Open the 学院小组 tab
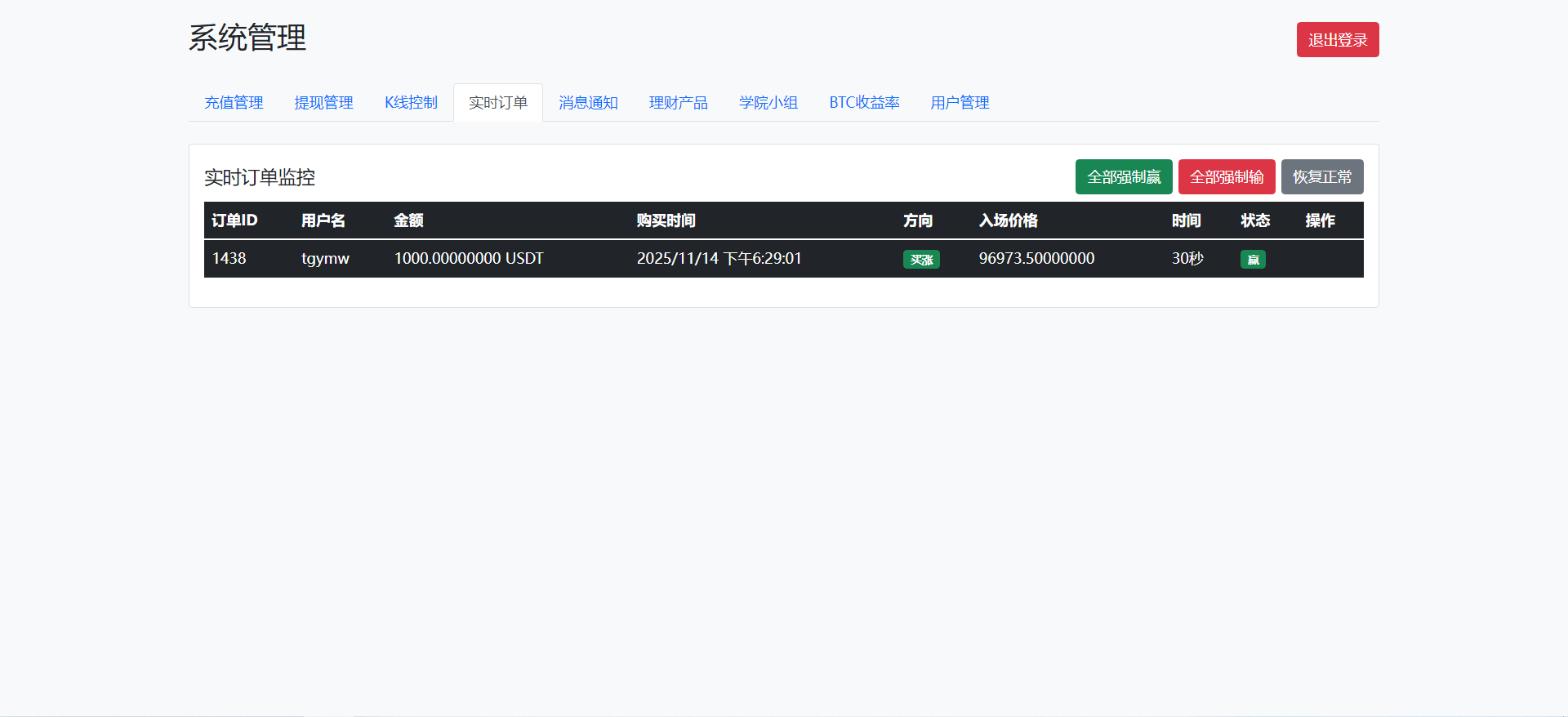The width and height of the screenshot is (1568, 717). point(768,103)
